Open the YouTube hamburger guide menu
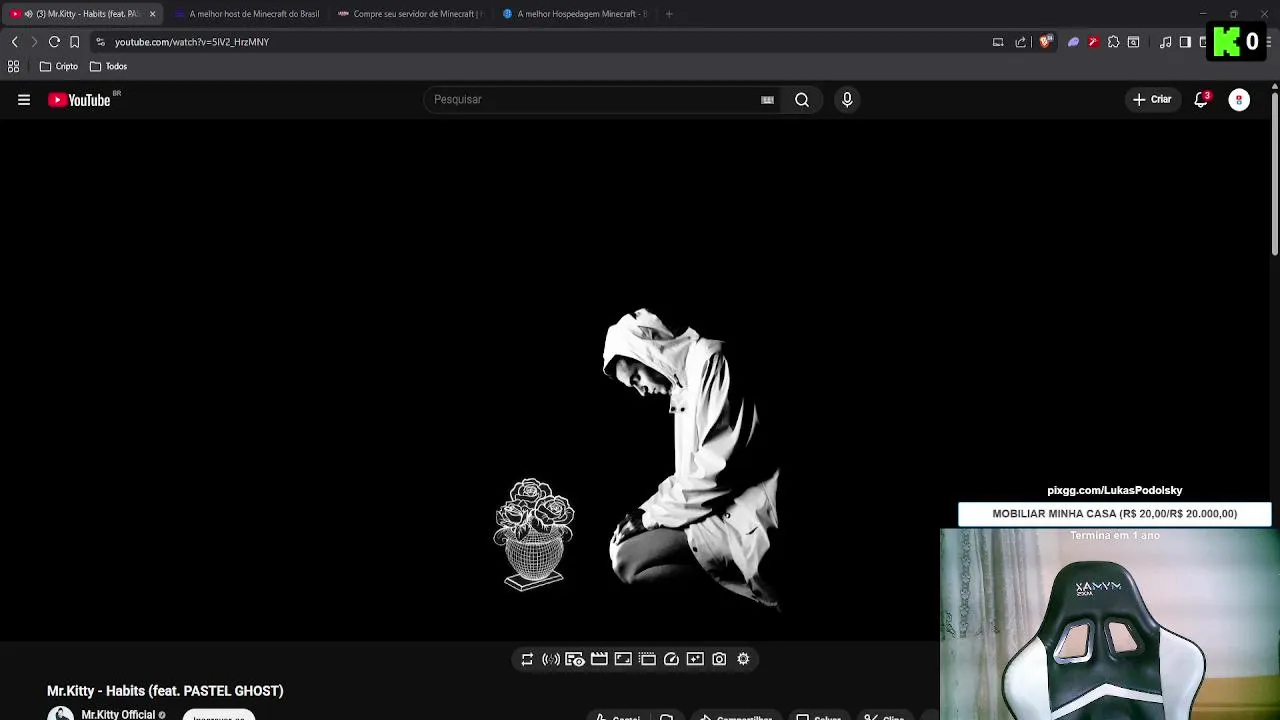The width and height of the screenshot is (1280, 720). [24, 99]
